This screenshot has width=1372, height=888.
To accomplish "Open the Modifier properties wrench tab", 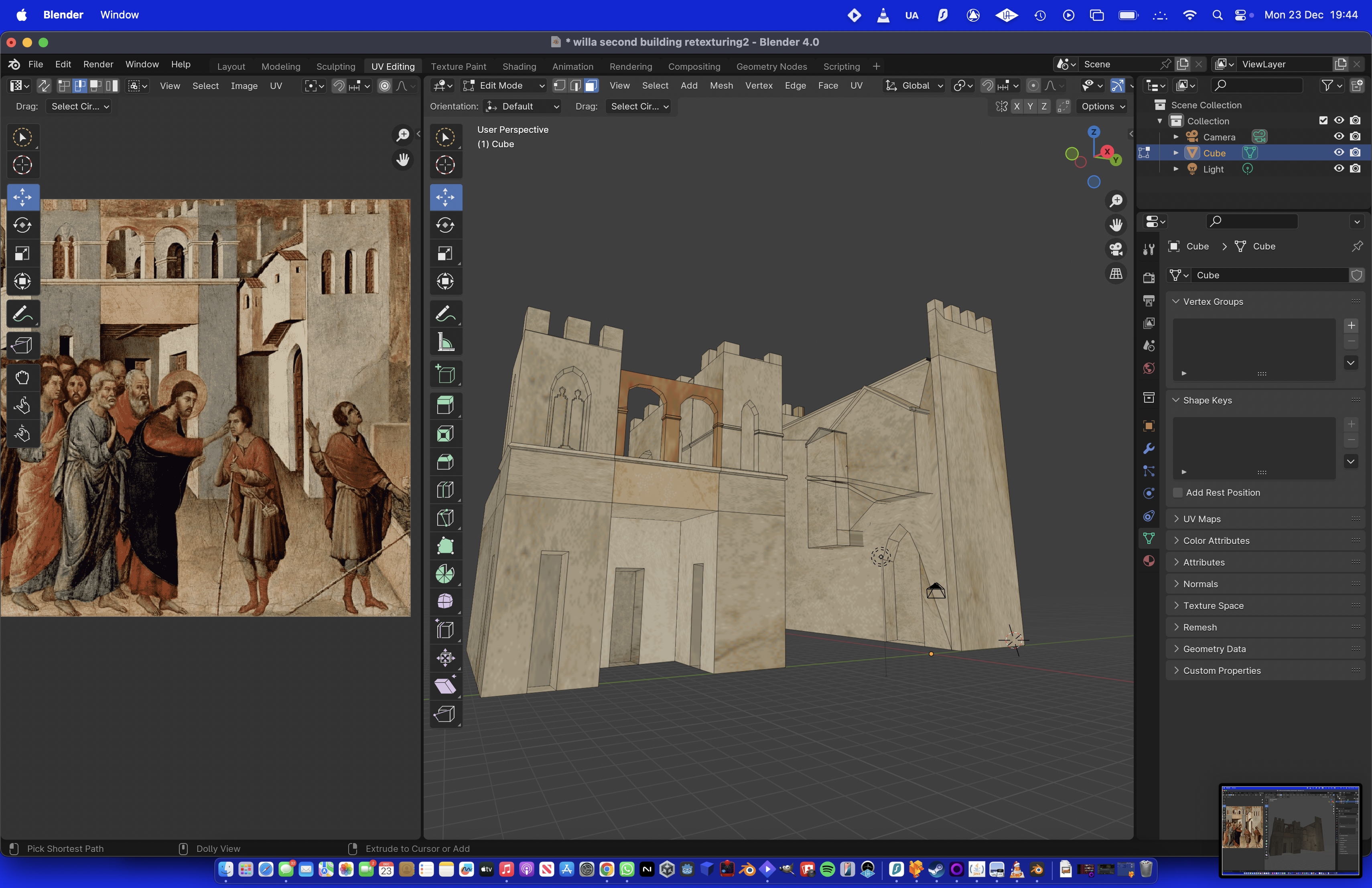I will (x=1148, y=448).
